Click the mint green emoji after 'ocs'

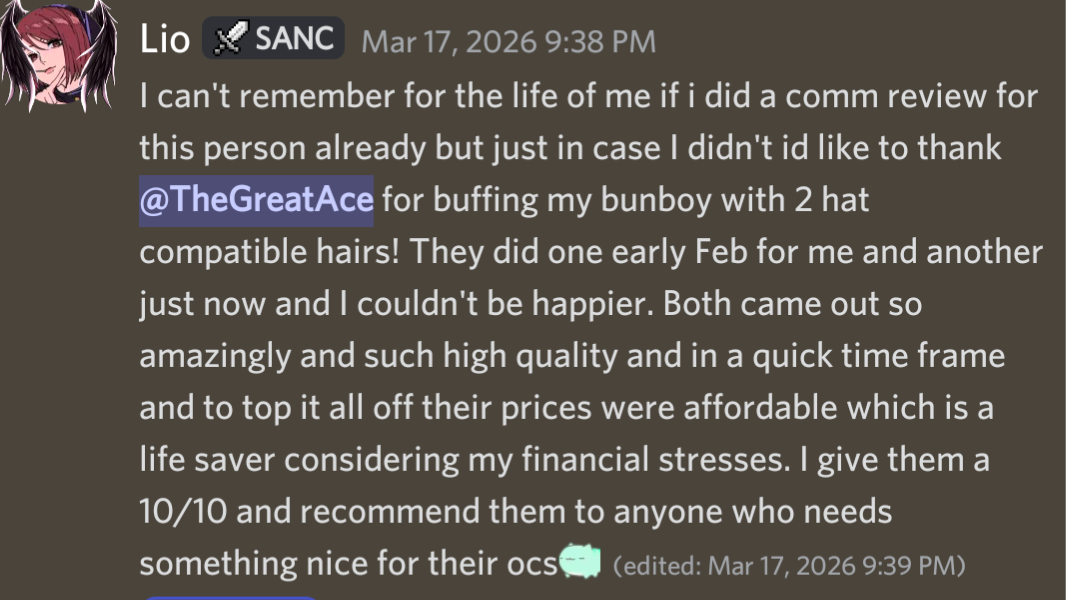click(579, 563)
